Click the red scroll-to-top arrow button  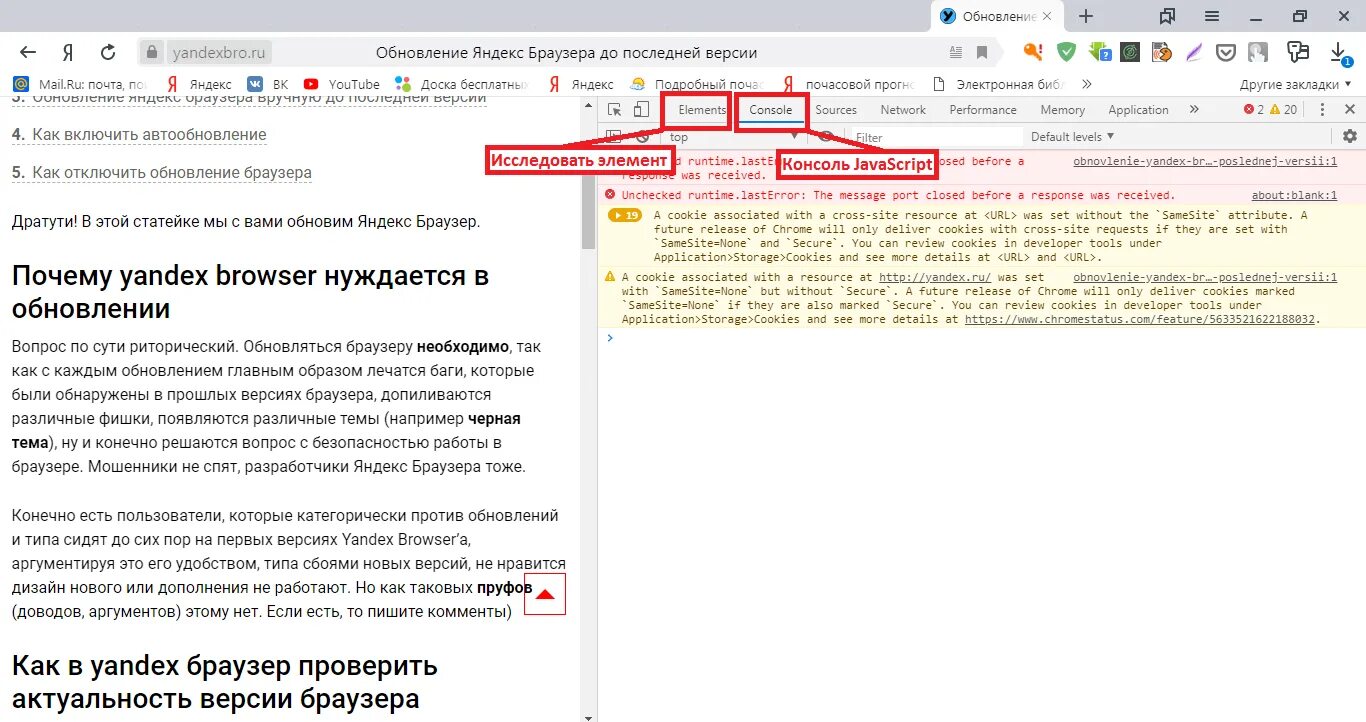(545, 594)
